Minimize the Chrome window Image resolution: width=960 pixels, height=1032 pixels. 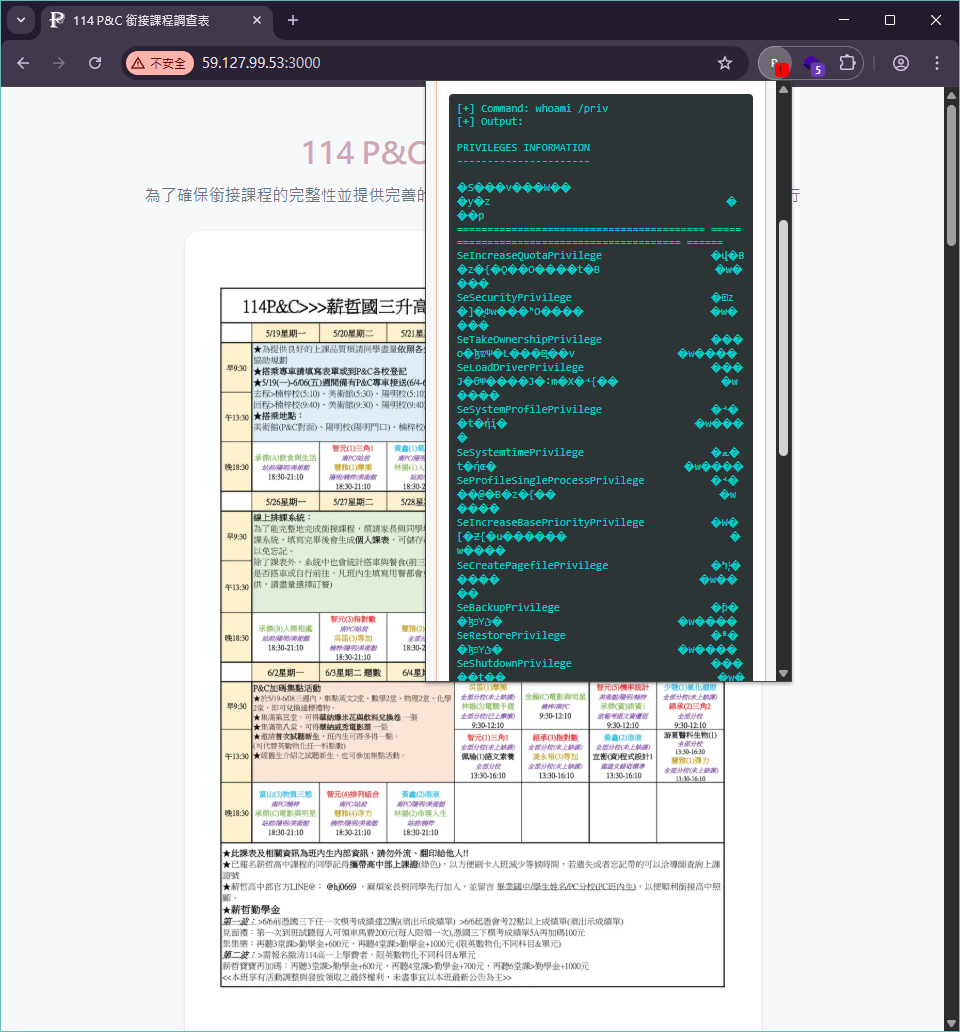[844, 20]
